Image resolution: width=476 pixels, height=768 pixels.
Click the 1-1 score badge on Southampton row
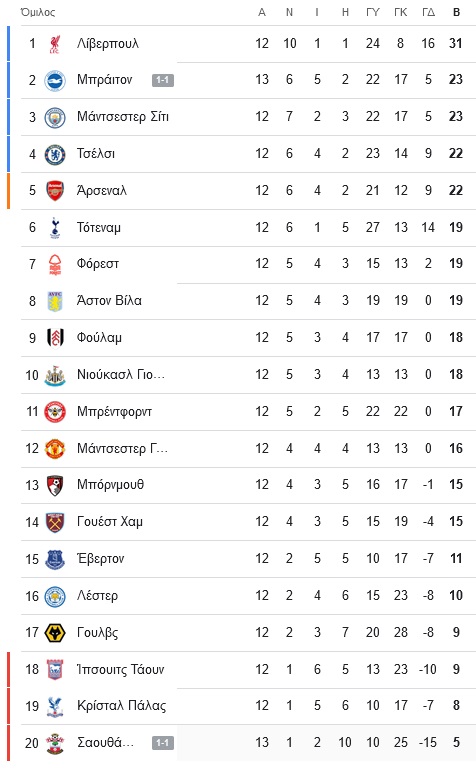point(163,743)
